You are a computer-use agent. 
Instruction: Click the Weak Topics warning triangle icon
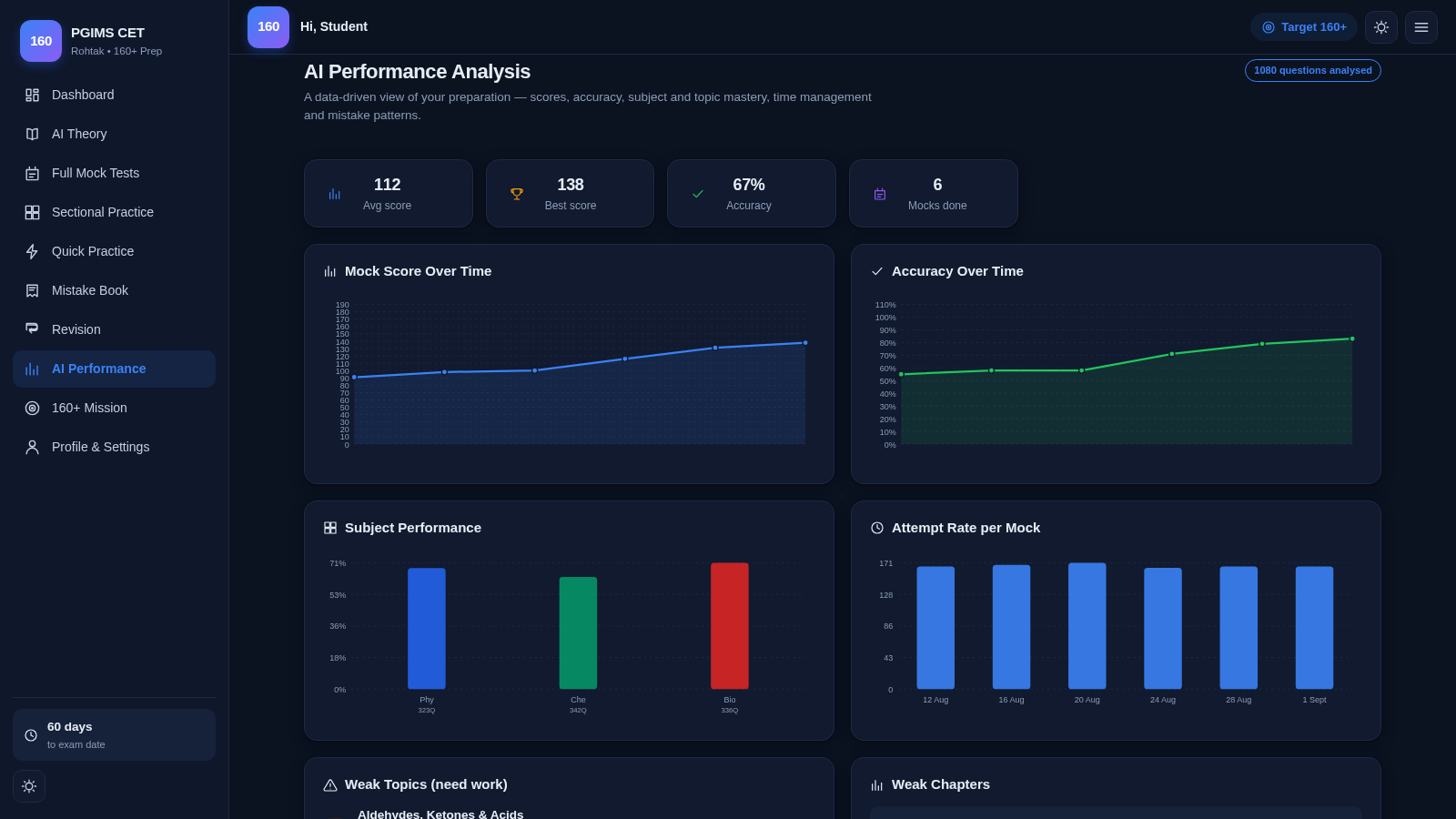[330, 784]
